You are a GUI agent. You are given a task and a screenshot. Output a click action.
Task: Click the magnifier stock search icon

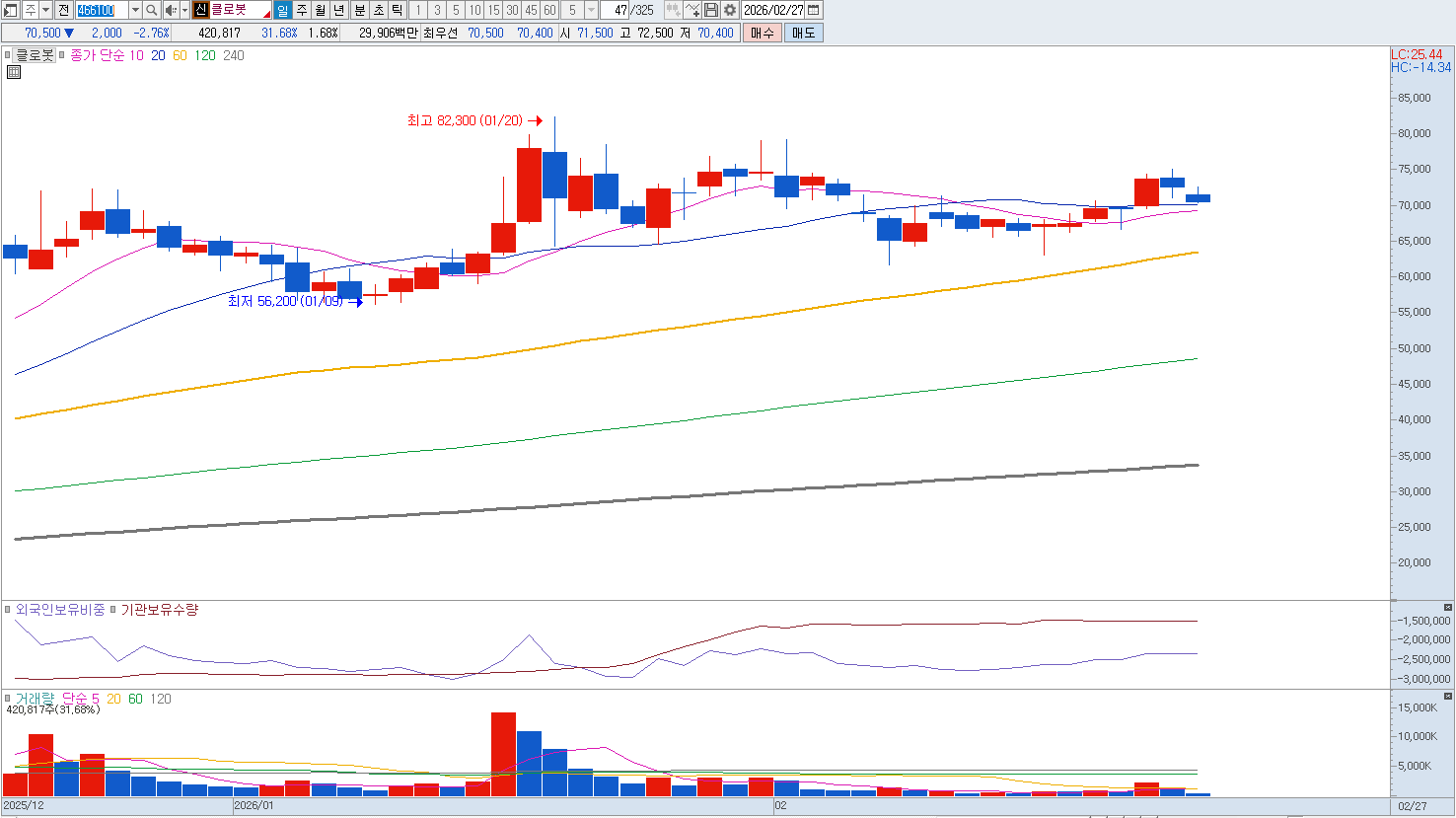point(152,10)
